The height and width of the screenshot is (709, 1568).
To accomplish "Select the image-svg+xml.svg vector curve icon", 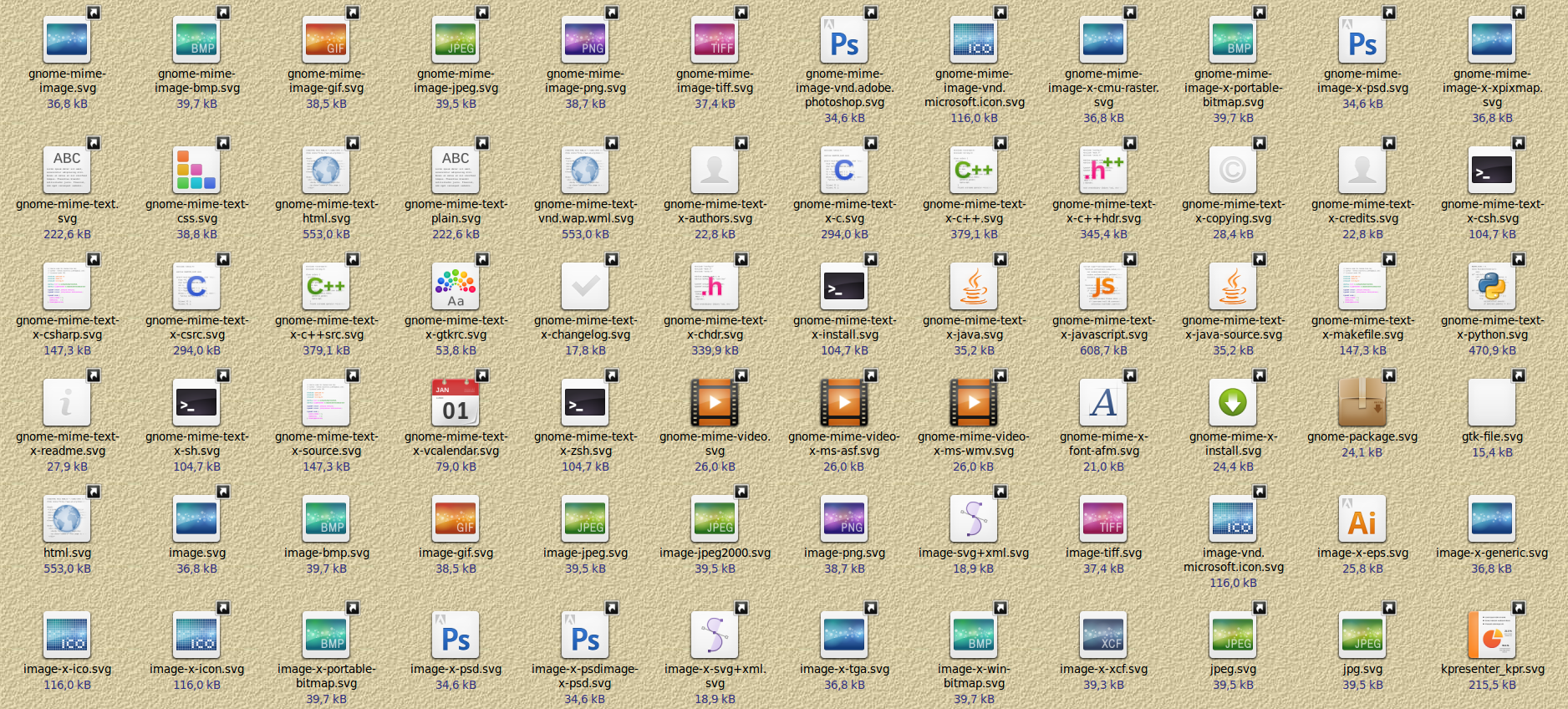I will 974,518.
